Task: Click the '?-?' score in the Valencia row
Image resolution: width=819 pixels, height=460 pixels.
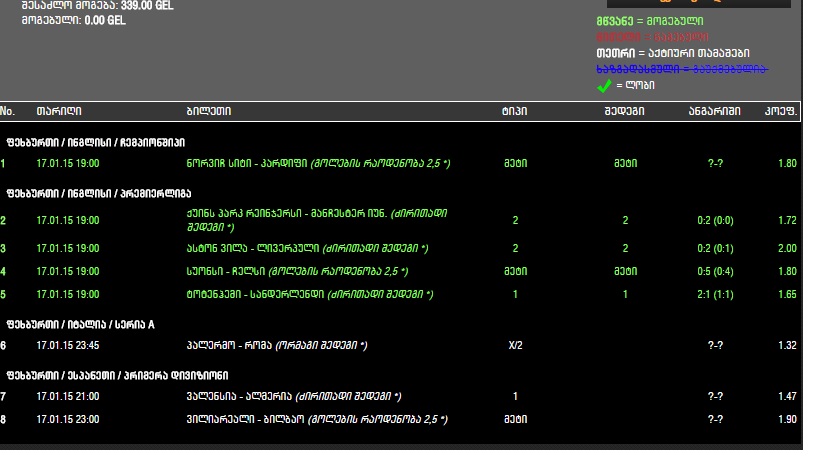Action: [715, 397]
